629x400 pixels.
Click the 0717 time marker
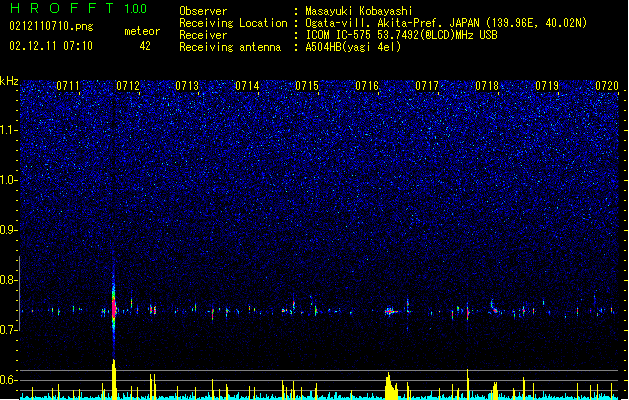[427, 86]
